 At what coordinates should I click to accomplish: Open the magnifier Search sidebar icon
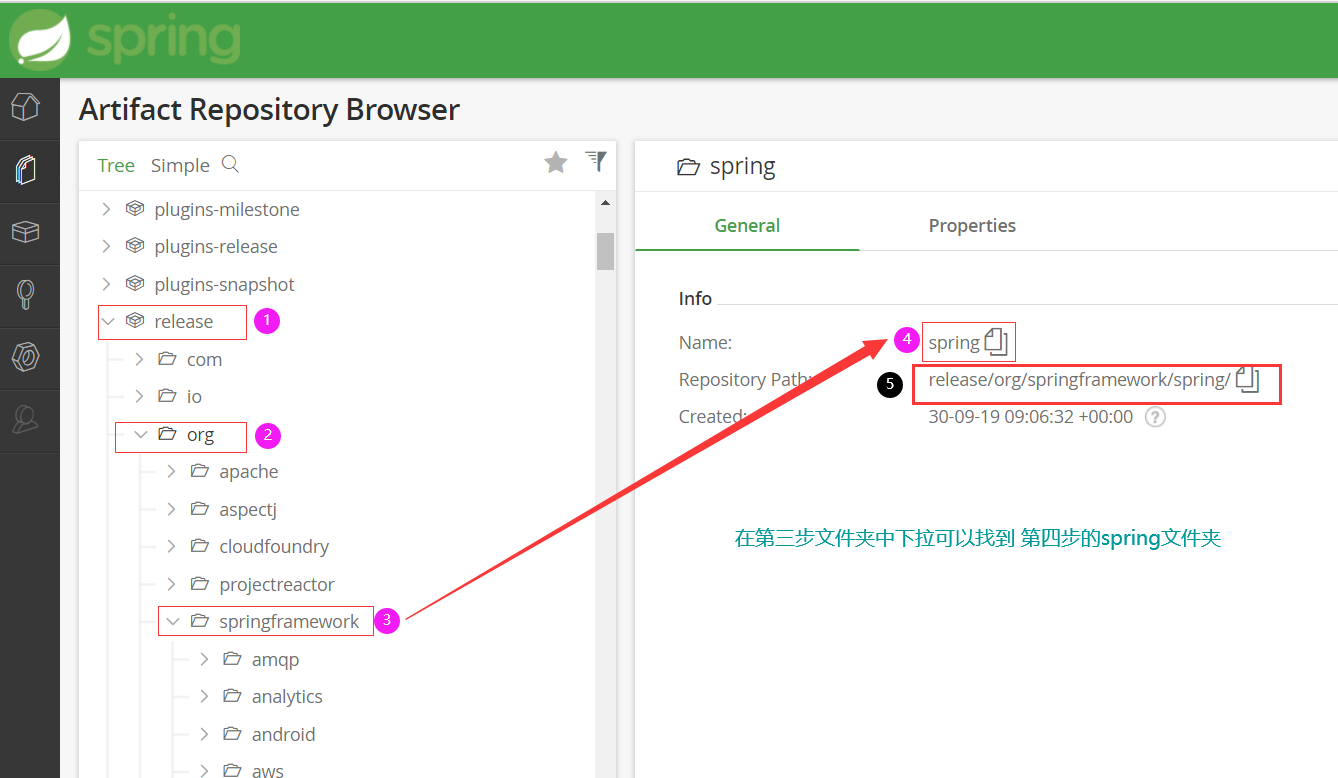coord(26,295)
